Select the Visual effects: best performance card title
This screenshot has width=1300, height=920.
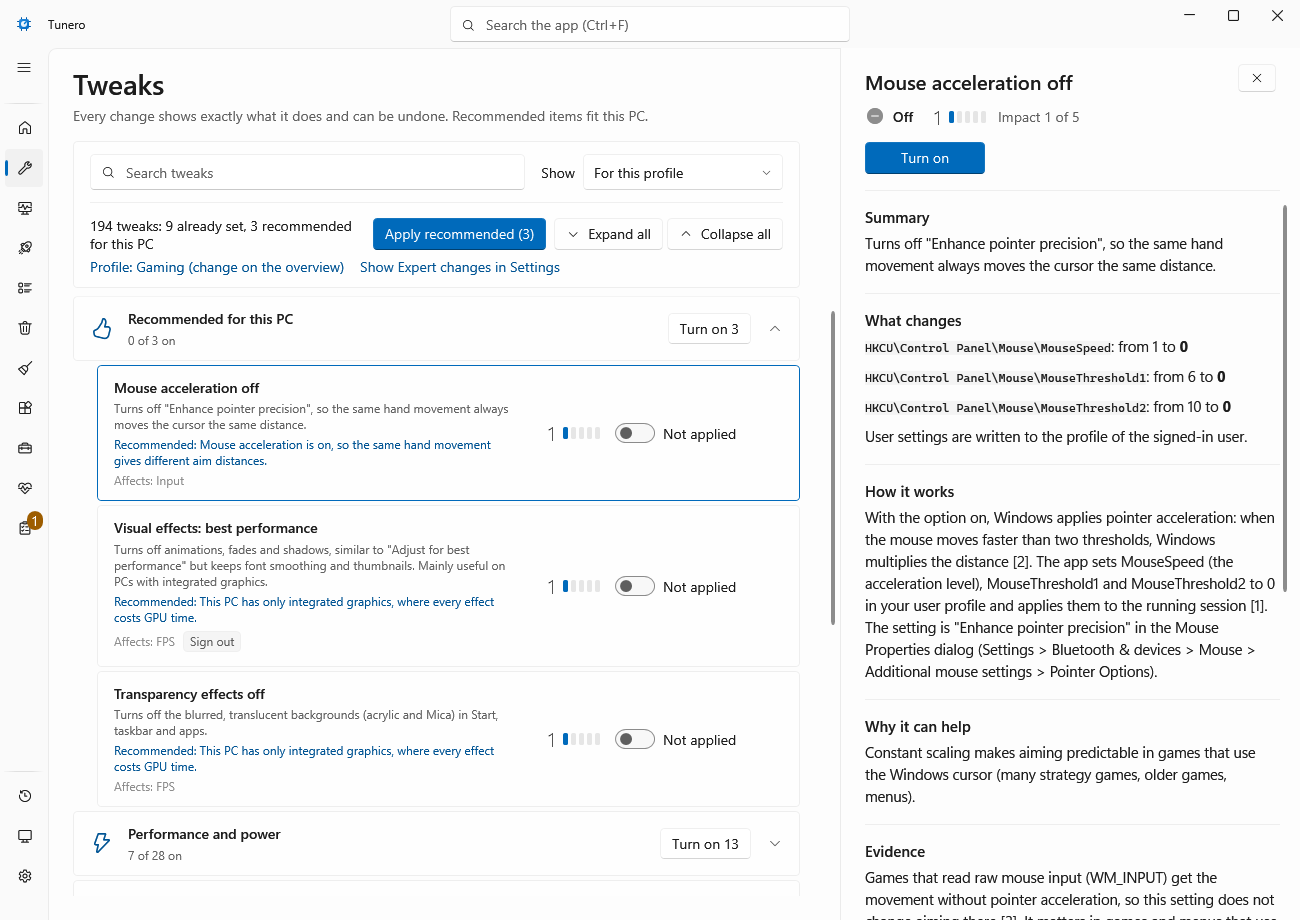pos(216,528)
